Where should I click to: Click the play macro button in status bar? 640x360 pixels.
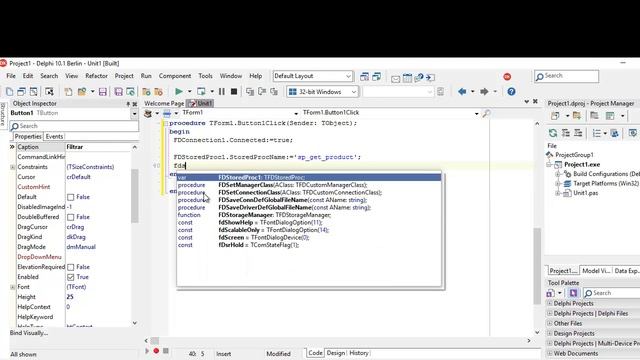click(147, 351)
